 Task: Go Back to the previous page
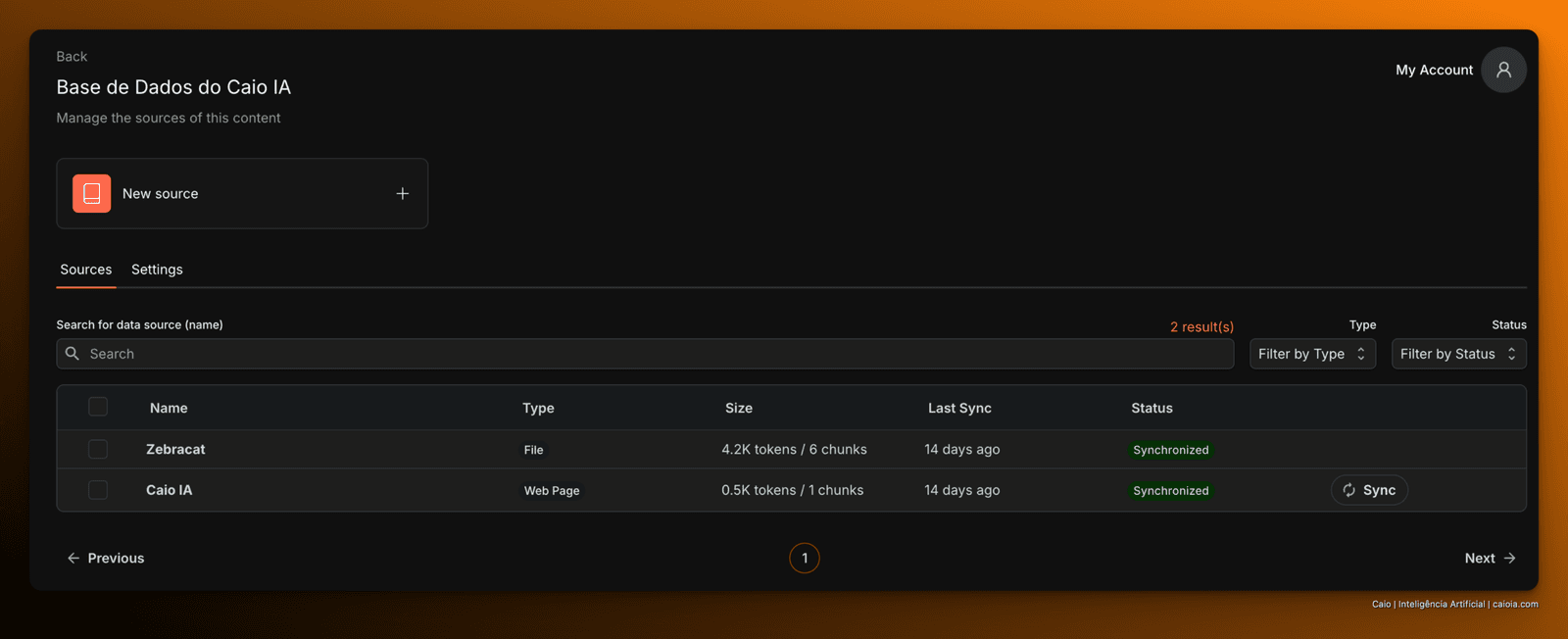72,57
